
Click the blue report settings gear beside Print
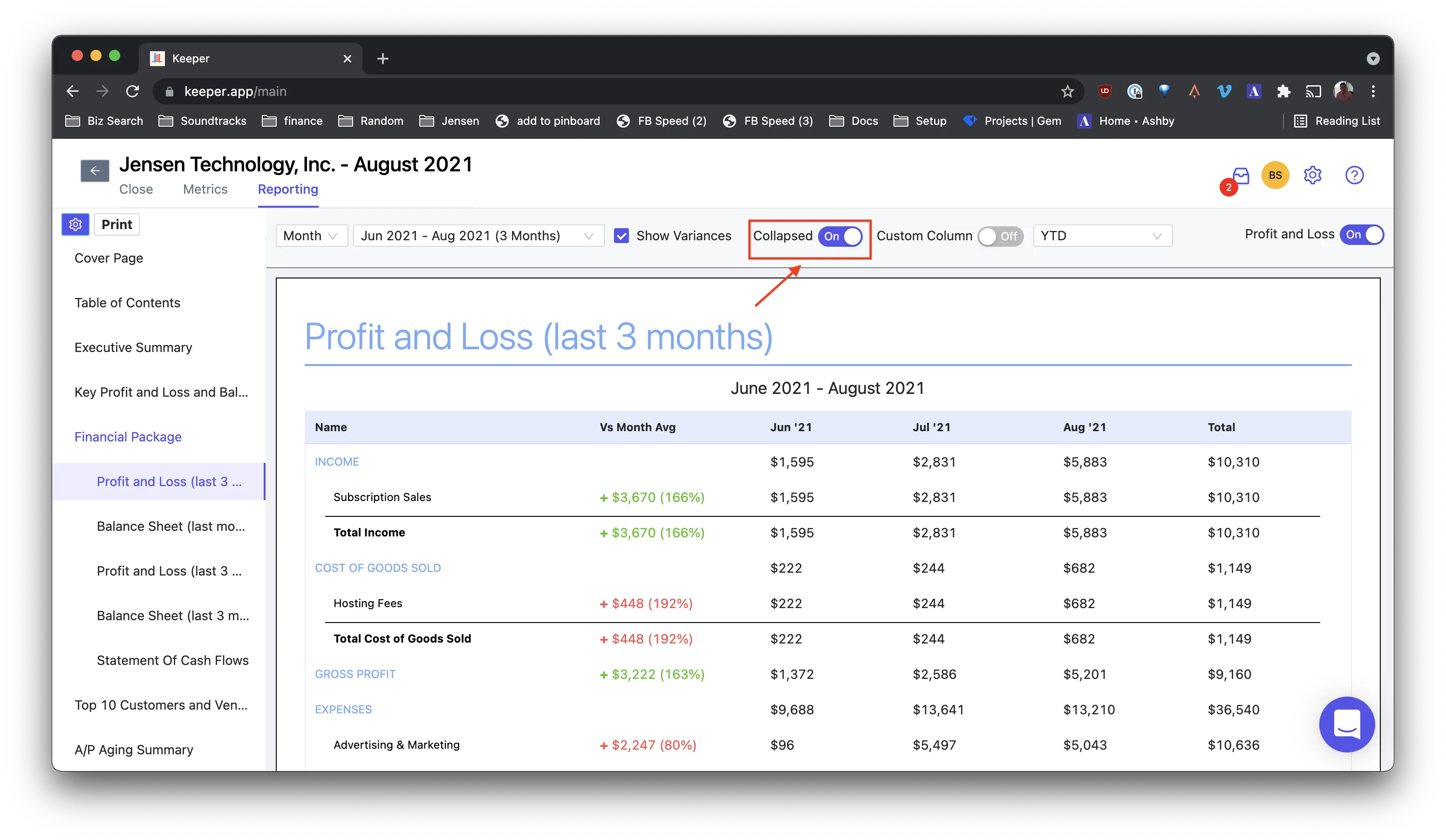[x=75, y=224]
